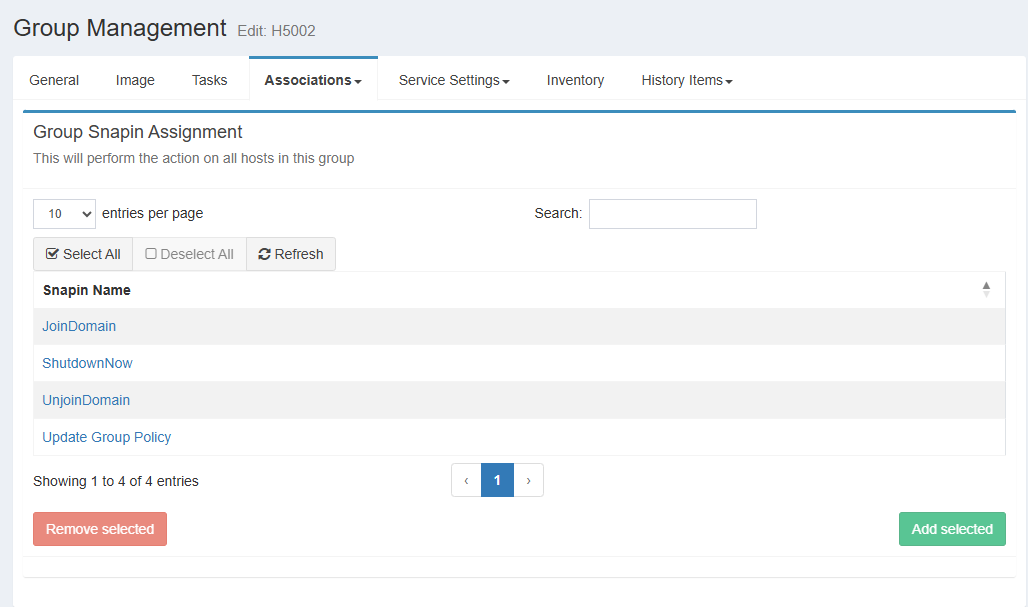Open the Associations dropdown menu
The image size is (1028, 607).
(313, 80)
